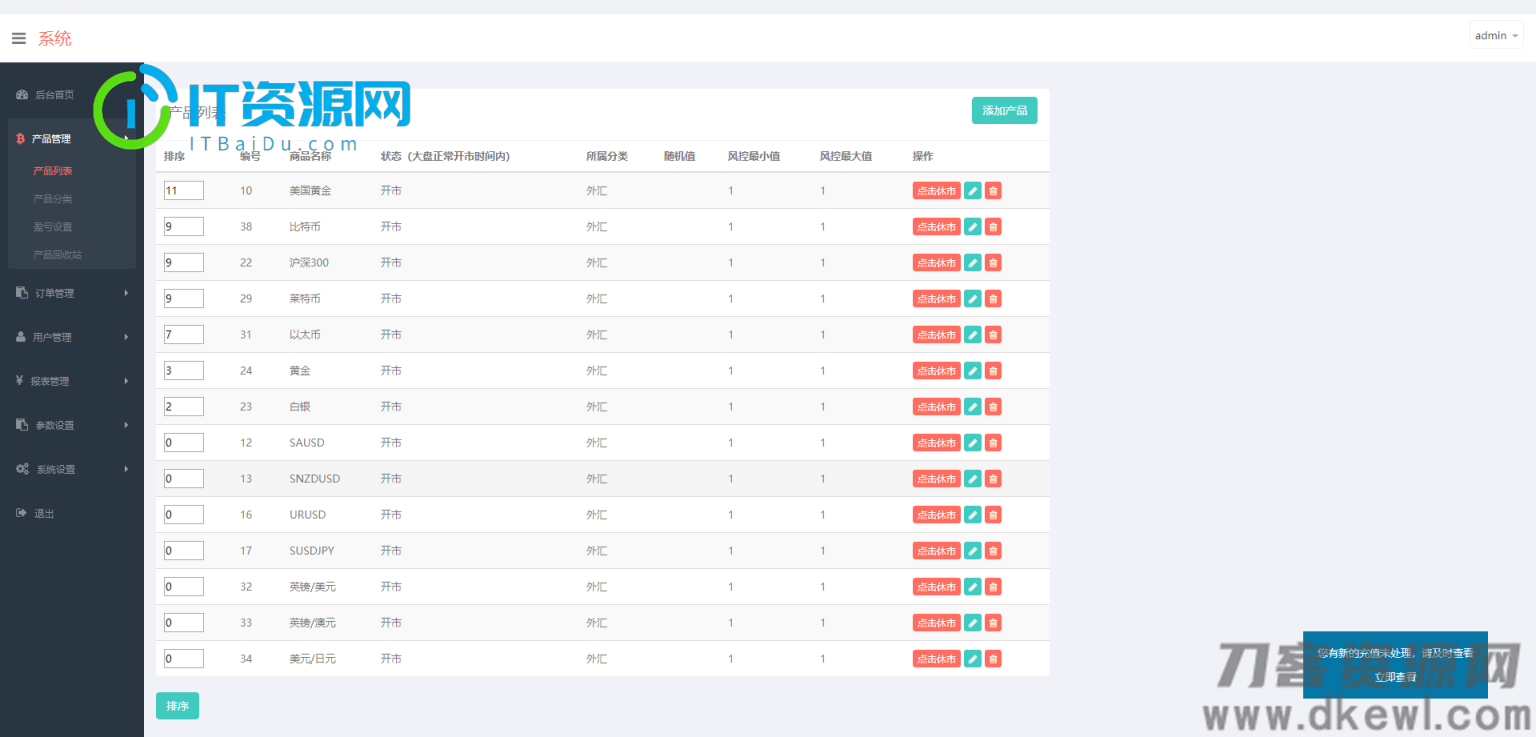Delete 莱特币 using the trash icon
The image size is (1536, 737).
pyautogui.click(x=993, y=299)
